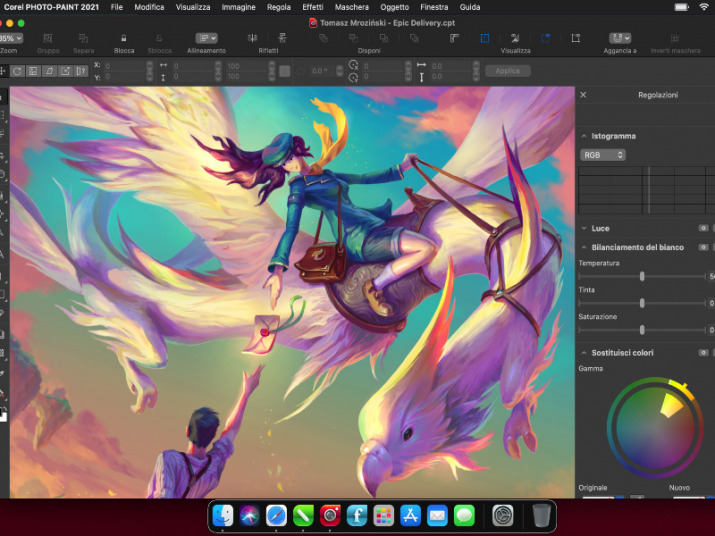The width and height of the screenshot is (715, 536).
Task: Select the skew mode icon in property bar
Action: (49, 71)
